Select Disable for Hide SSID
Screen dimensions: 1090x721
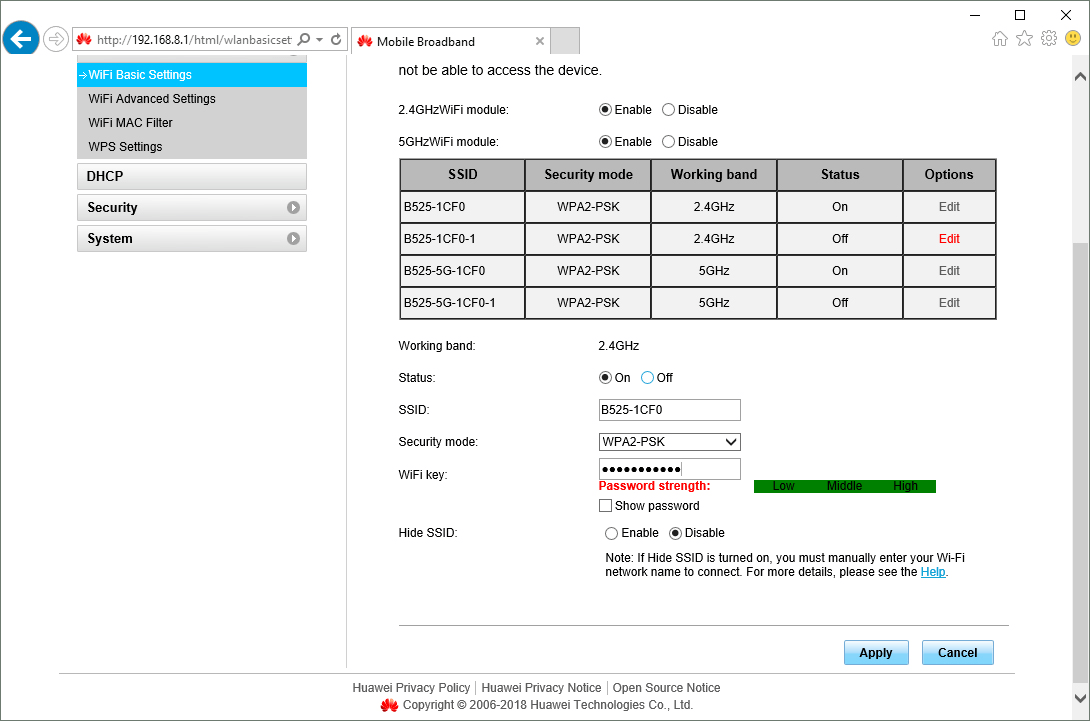coord(675,533)
